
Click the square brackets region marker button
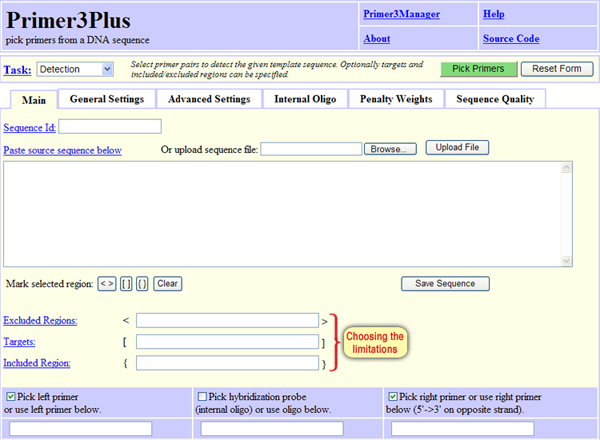(126, 284)
